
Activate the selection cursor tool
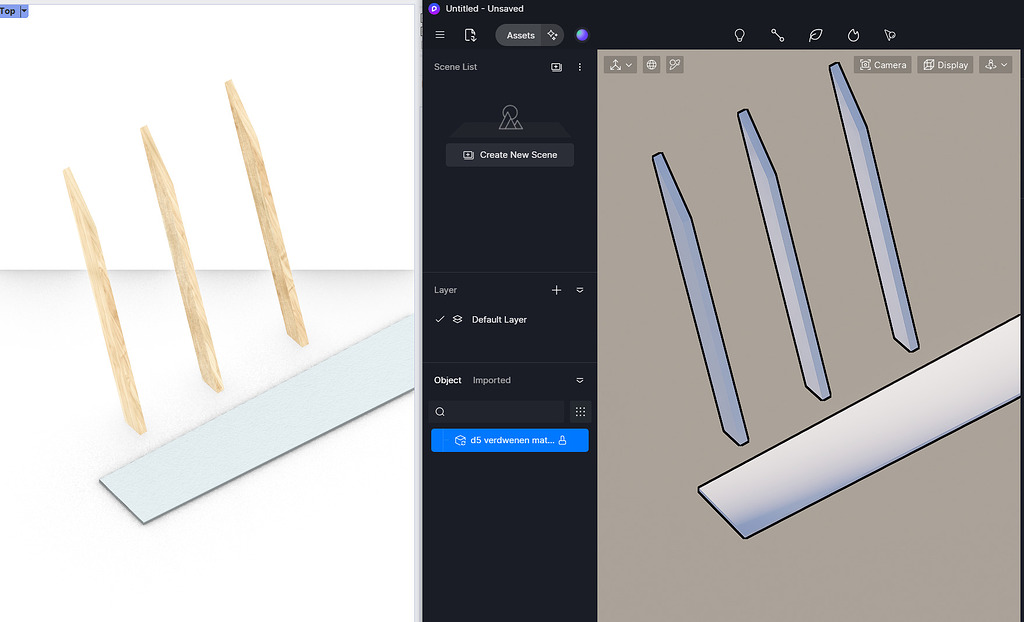[890, 35]
